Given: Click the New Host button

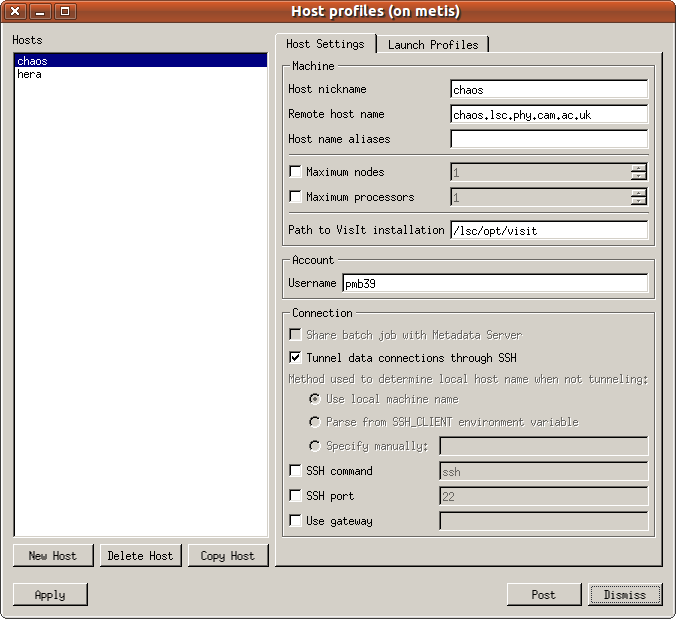Looking at the screenshot, I should click(52, 556).
